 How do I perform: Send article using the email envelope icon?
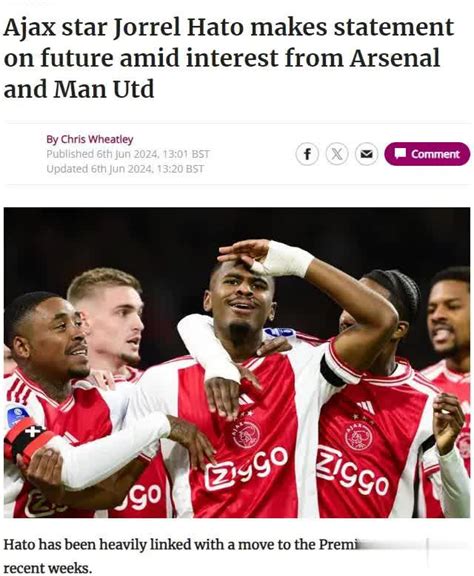(366, 154)
